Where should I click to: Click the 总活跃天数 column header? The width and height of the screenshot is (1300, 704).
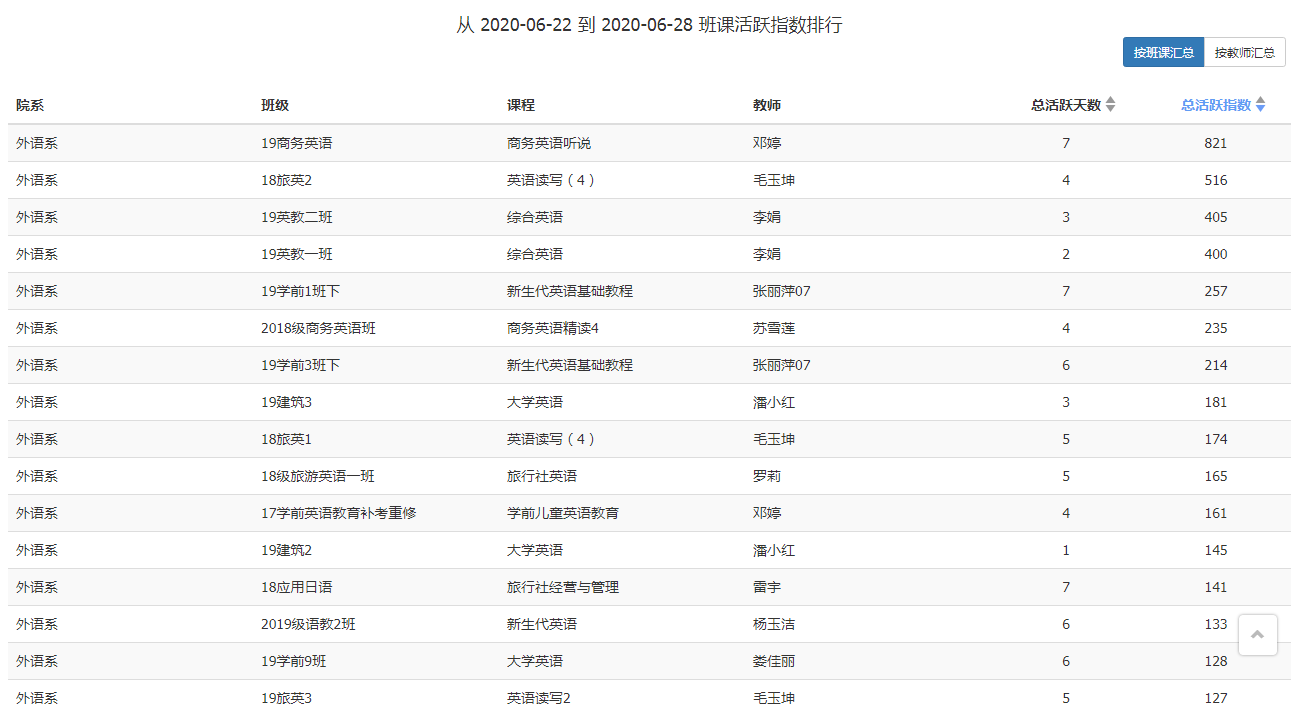[x=1066, y=105]
